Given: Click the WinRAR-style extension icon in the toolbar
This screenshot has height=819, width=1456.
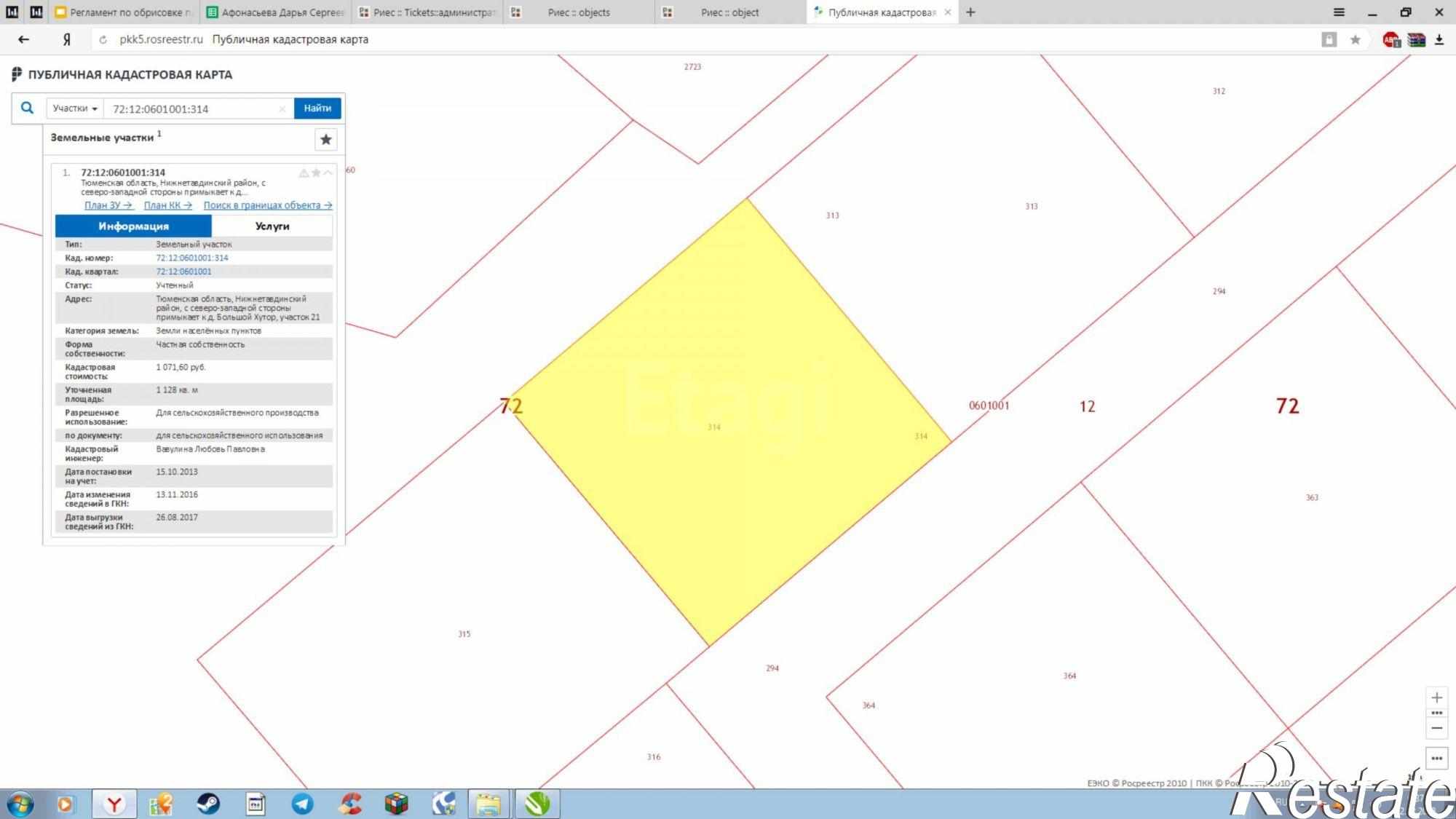Looking at the screenshot, I should click(x=1416, y=39).
